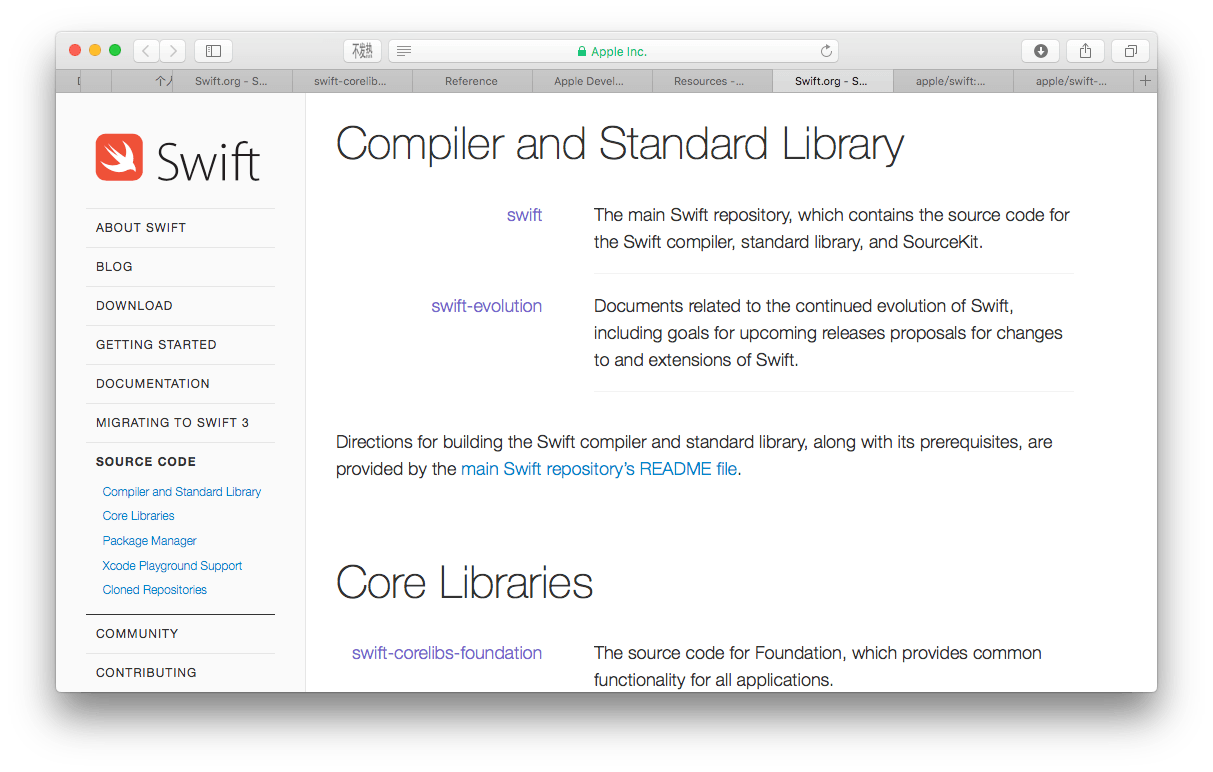Click the Safari back navigation arrow
Screen dimensions: 1213x772
(146, 51)
